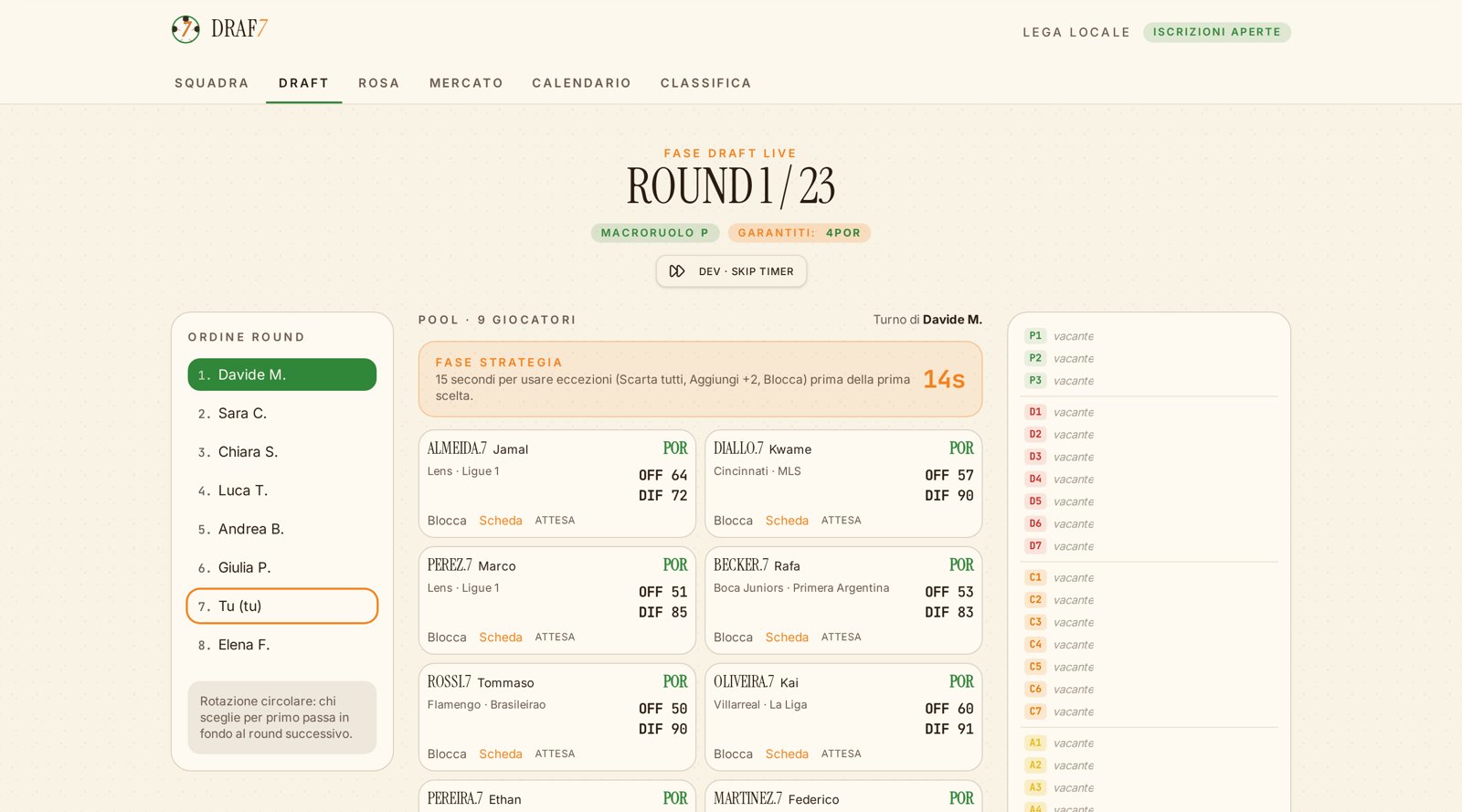Viewport: 1462px width, 812px height.
Task: Click the DRAF7 soccer ball logo icon
Action: [185, 29]
